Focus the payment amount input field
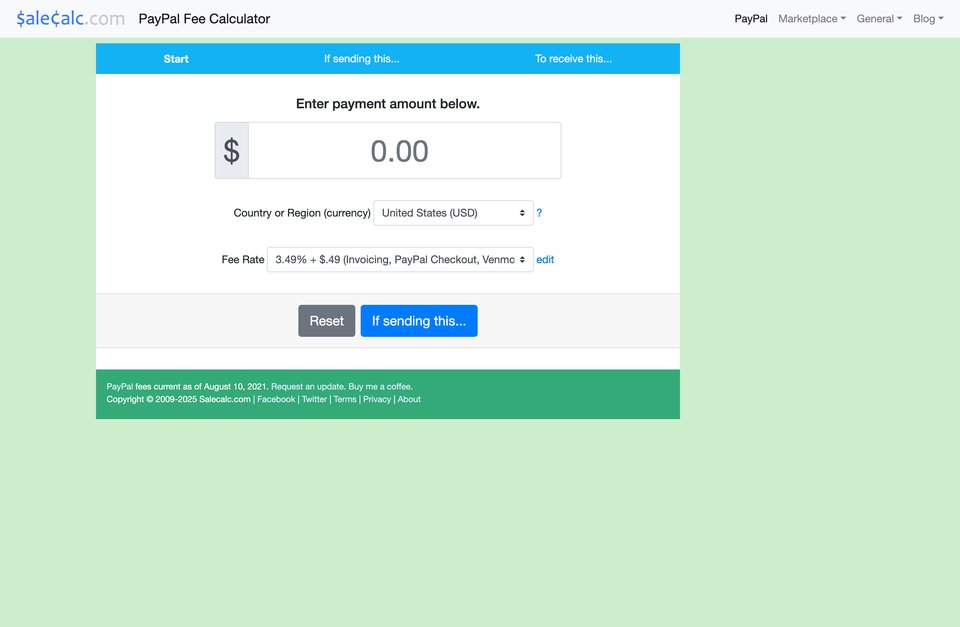960x627 pixels. coord(404,151)
